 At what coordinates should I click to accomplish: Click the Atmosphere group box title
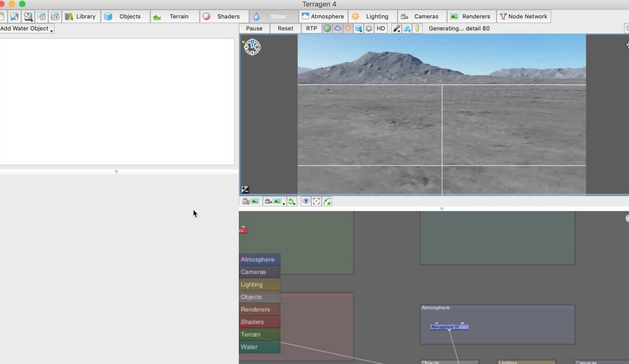436,308
